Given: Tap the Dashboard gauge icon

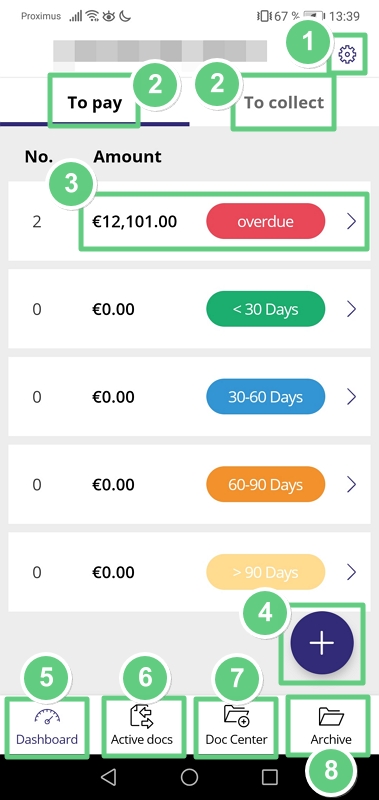Looking at the screenshot, I should 47,717.
